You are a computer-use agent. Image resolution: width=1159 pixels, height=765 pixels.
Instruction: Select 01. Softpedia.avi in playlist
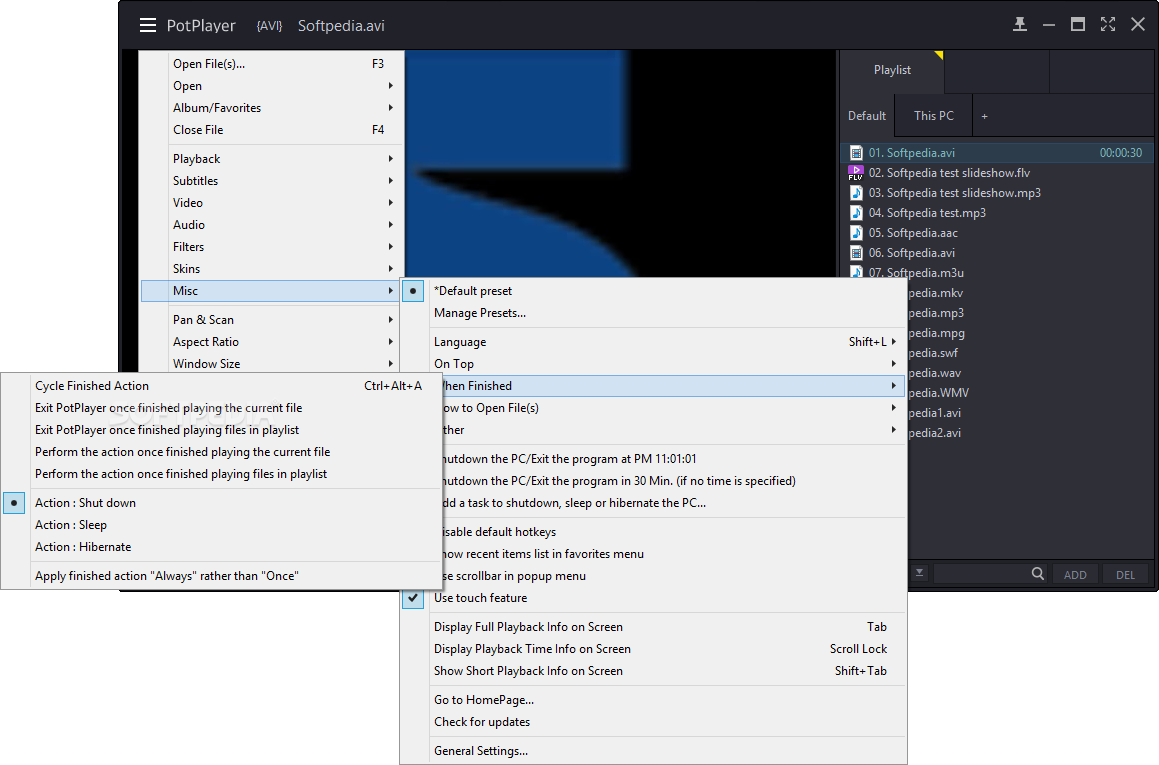(997, 153)
